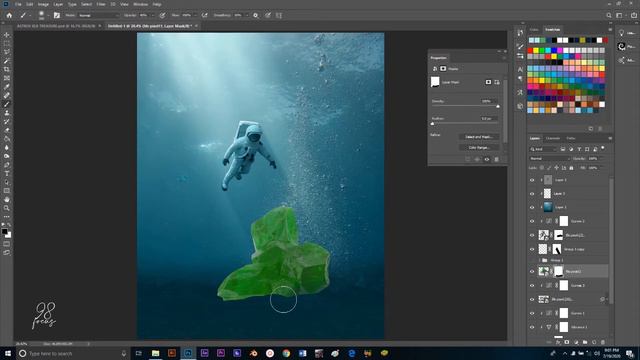Switch to the Color panel tab
640x360 pixels.
coord(534,30)
